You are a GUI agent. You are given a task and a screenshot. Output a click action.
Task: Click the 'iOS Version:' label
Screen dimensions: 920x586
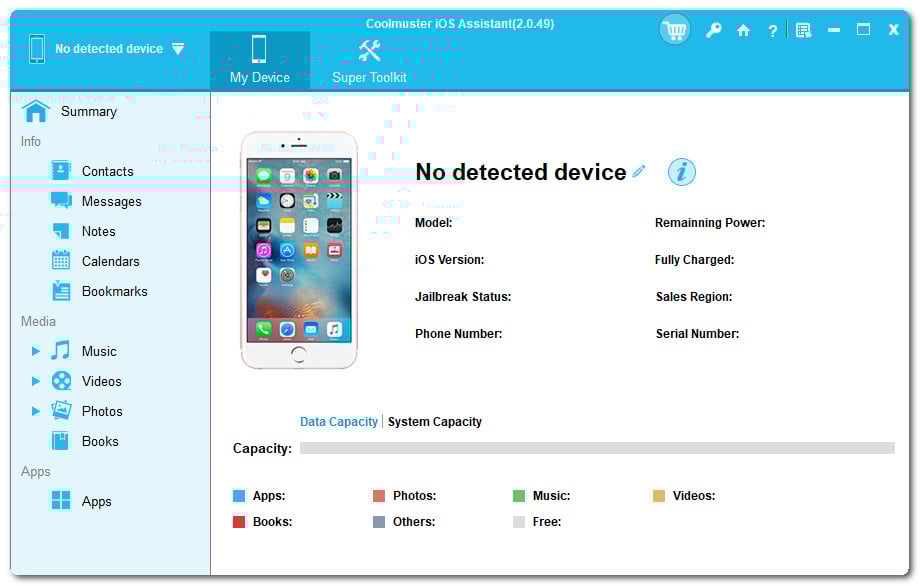pyautogui.click(x=449, y=260)
